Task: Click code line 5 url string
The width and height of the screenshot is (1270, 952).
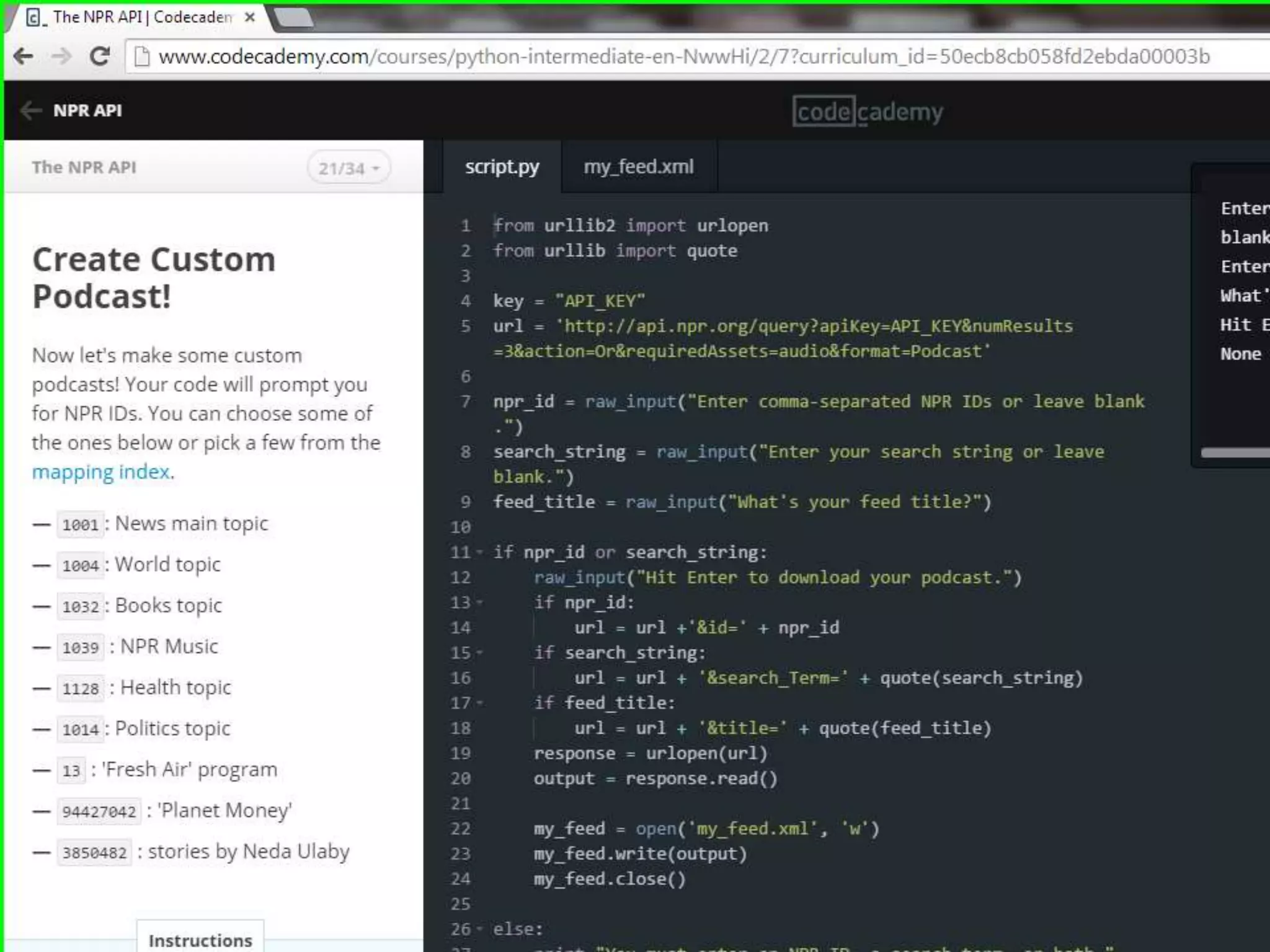Action: pos(783,338)
